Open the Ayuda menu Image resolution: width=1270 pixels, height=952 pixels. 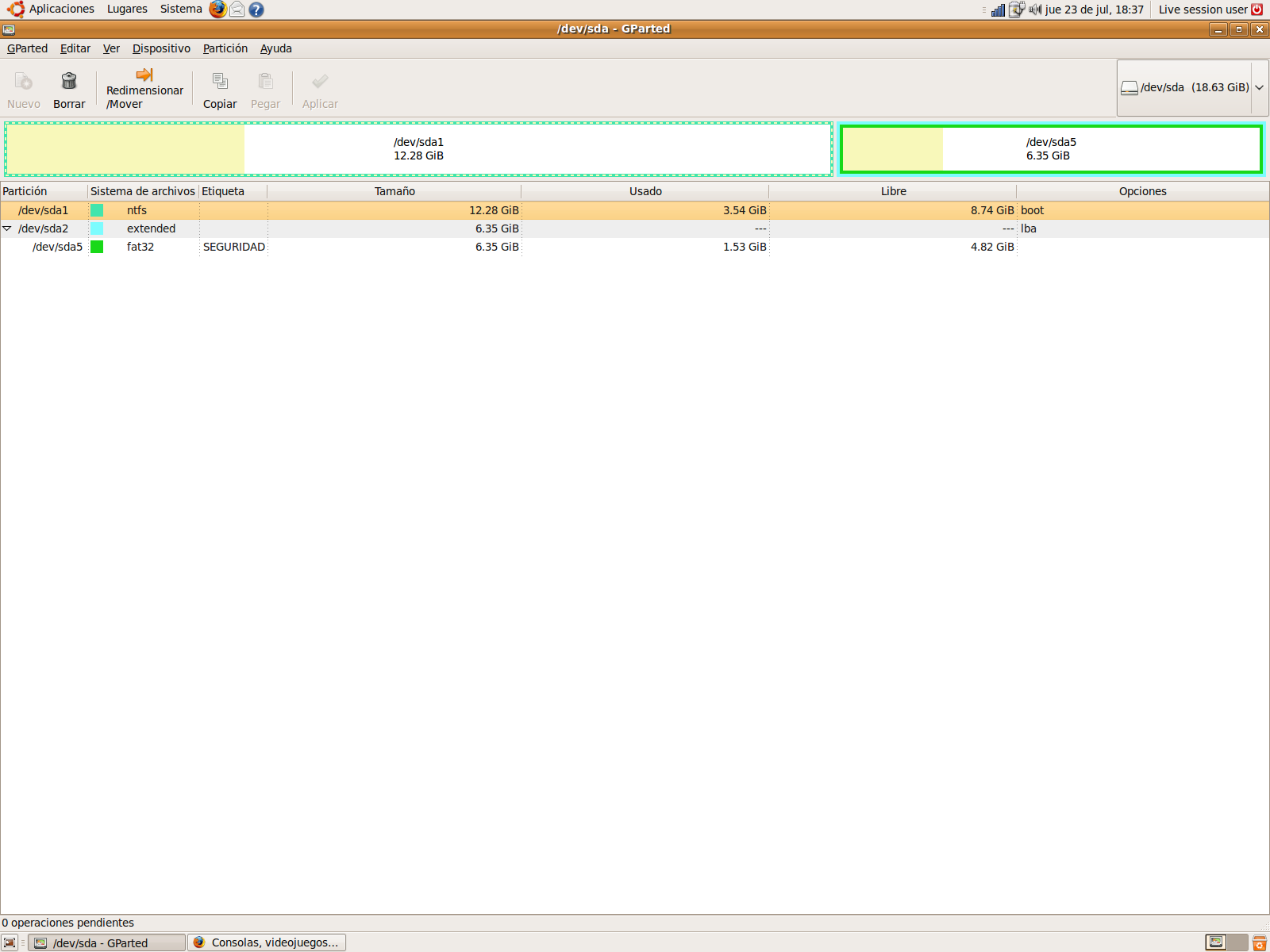(x=276, y=48)
